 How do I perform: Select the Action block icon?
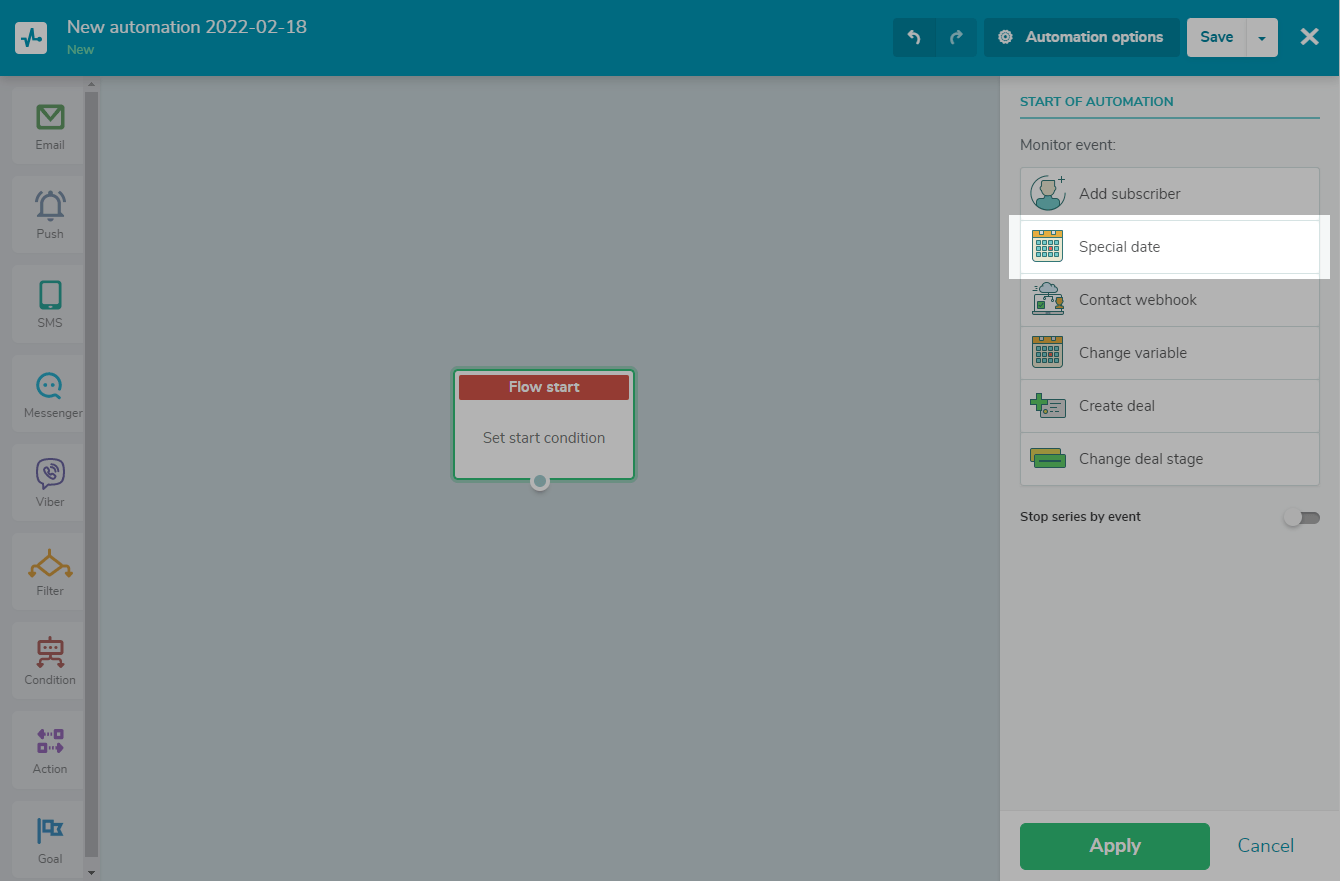tap(50, 741)
